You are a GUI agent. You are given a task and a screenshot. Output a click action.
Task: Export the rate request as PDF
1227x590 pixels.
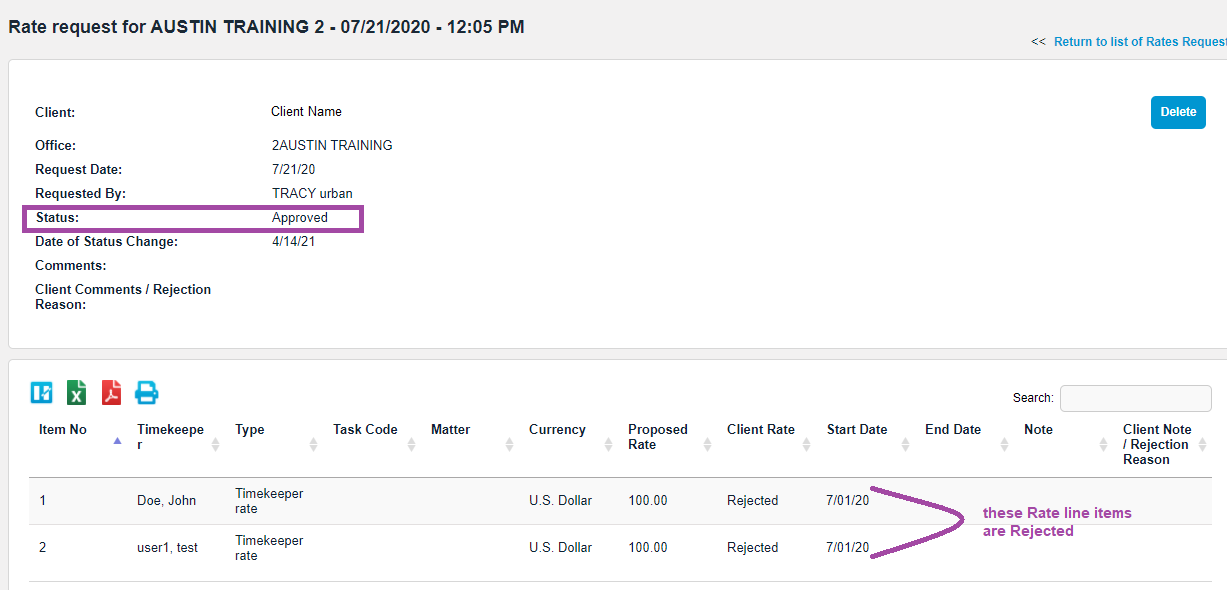coord(111,393)
